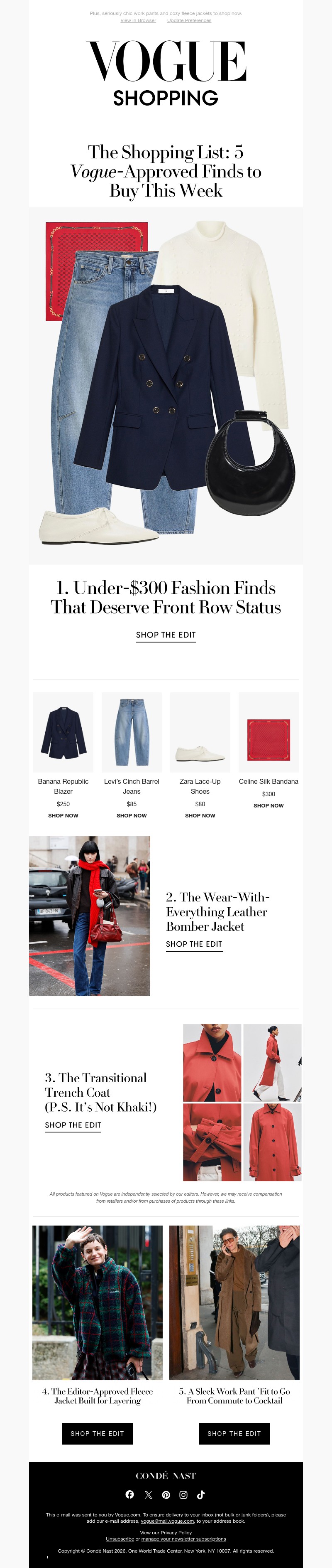Click Shop The Edit under Under-$300 Finds
The height and width of the screenshot is (1568, 332).
click(166, 635)
